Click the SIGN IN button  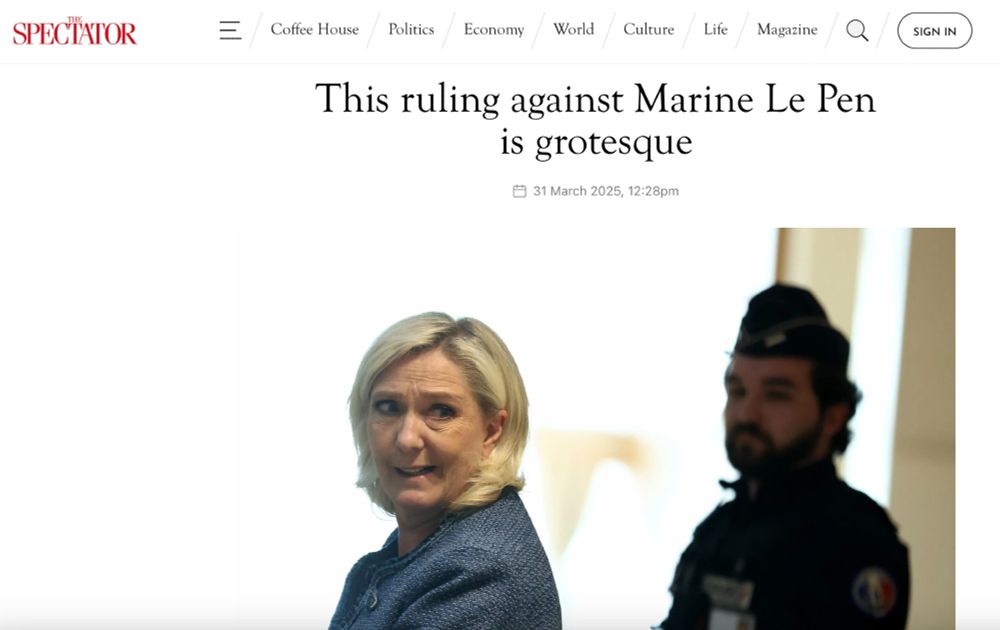[934, 31]
